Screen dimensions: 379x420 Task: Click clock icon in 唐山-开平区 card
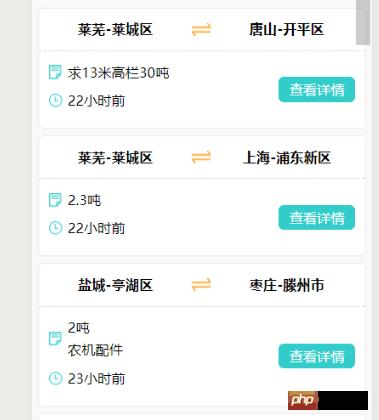(x=55, y=100)
